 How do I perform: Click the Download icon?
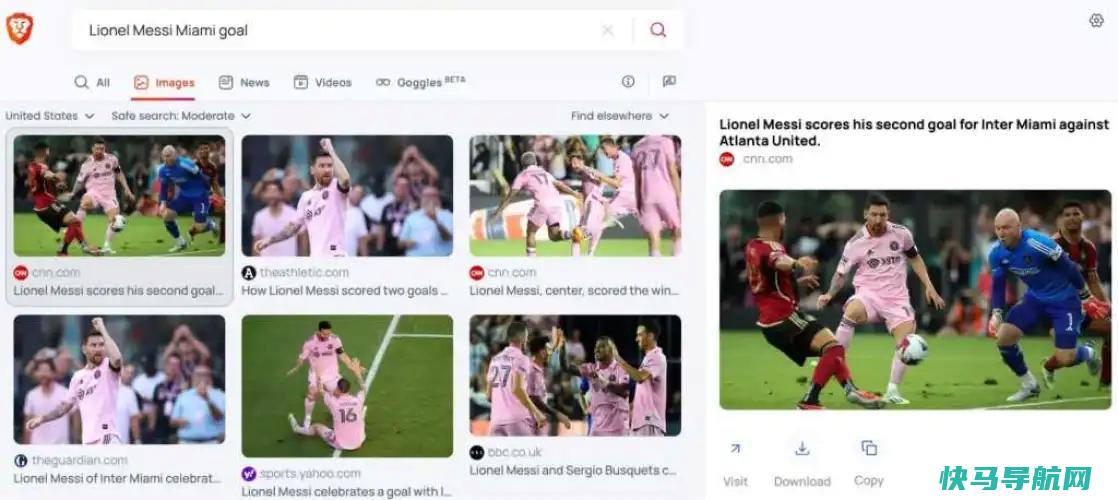(802, 449)
